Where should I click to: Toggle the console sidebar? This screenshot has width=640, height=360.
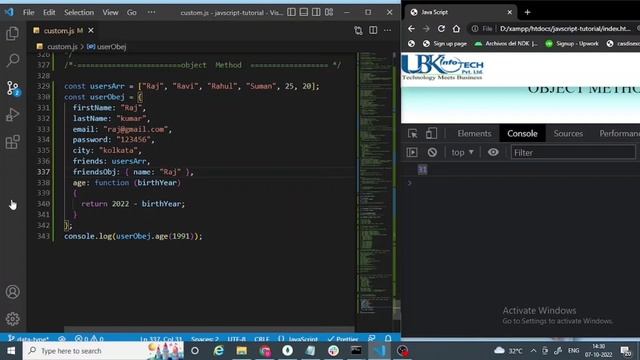pyautogui.click(x=412, y=152)
